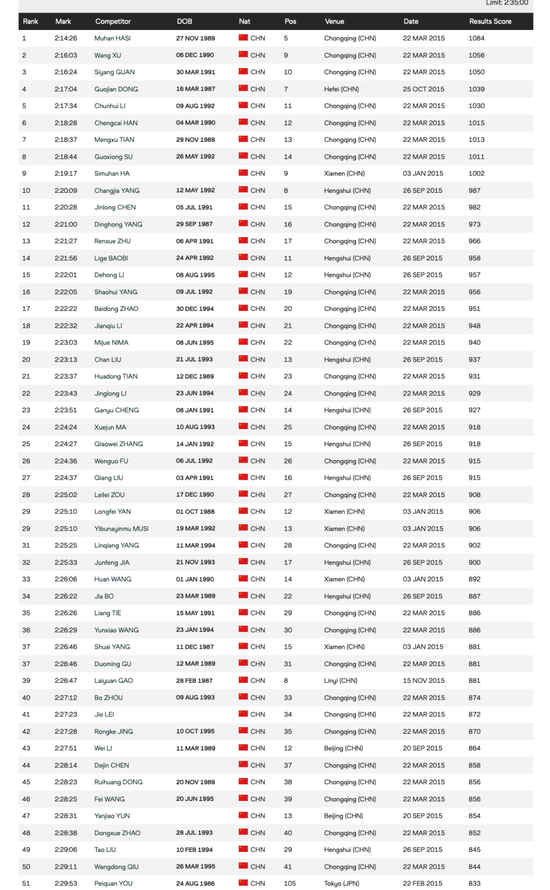Sort table by the Mark column header
Screen dimensions: 550x890
[63, 21]
